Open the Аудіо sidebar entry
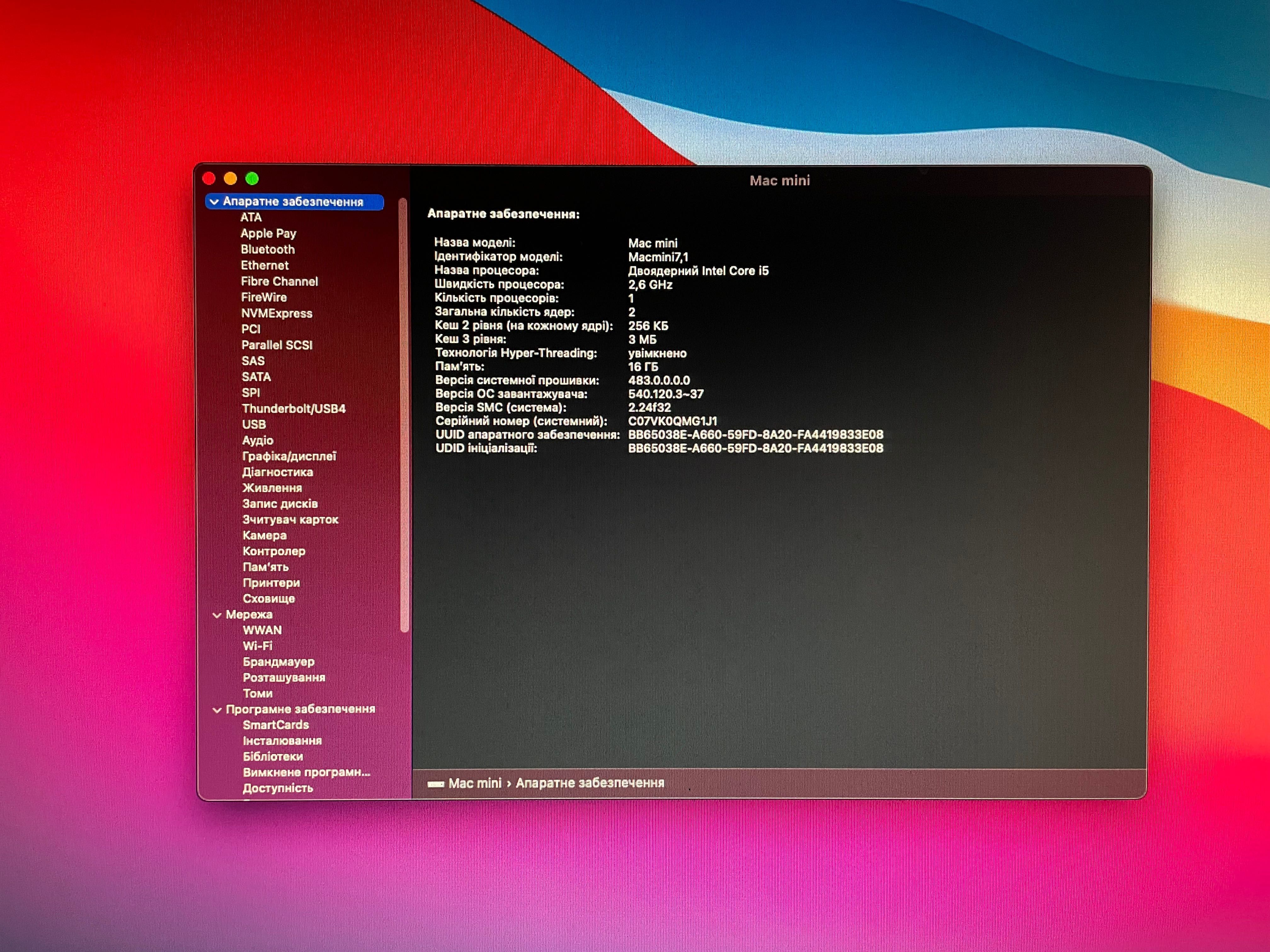Image resolution: width=1270 pixels, height=952 pixels. coord(257,441)
